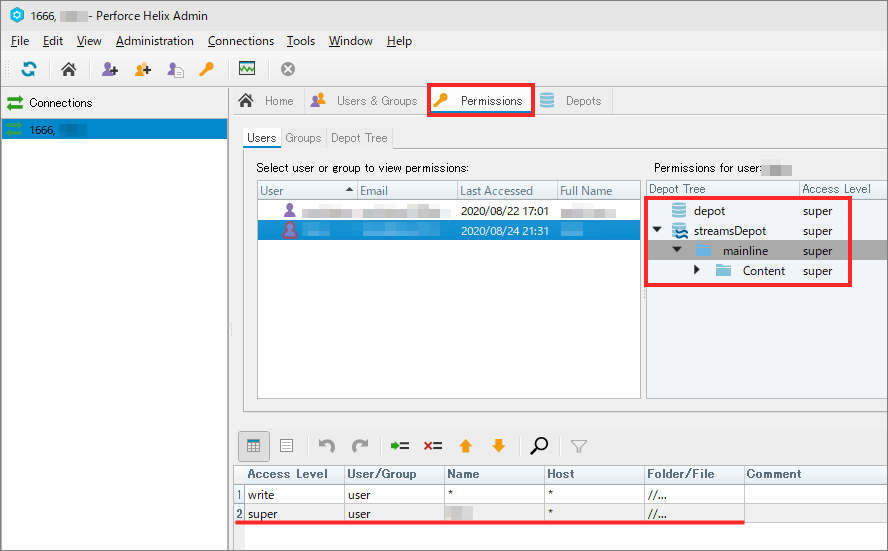Open the File menu
888x551 pixels.
click(x=20, y=41)
